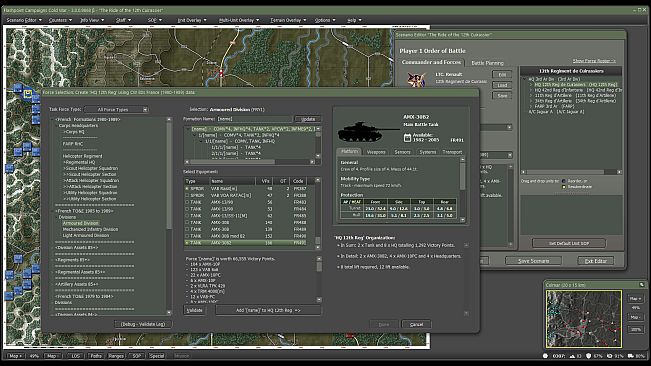Check the first AMX-13/90 tank row box

pyautogui.click(x=187, y=202)
